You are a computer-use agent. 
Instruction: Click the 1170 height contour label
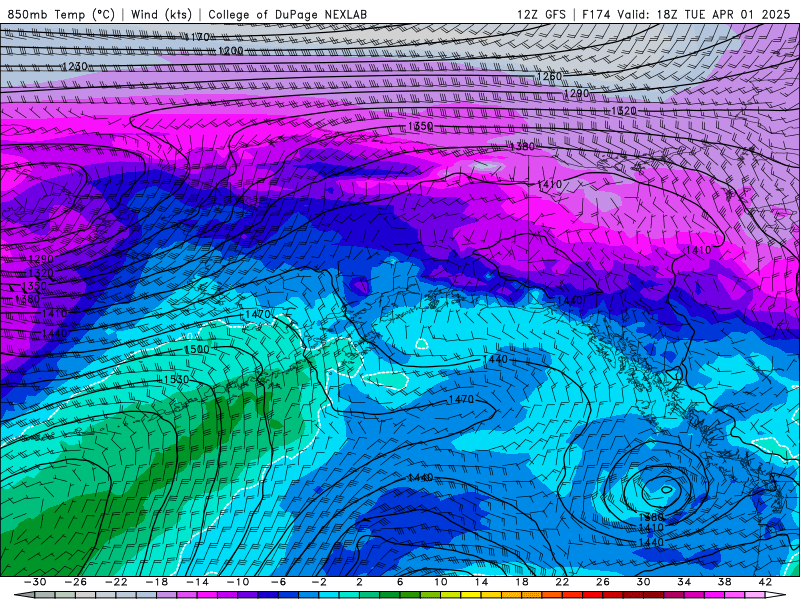click(197, 37)
